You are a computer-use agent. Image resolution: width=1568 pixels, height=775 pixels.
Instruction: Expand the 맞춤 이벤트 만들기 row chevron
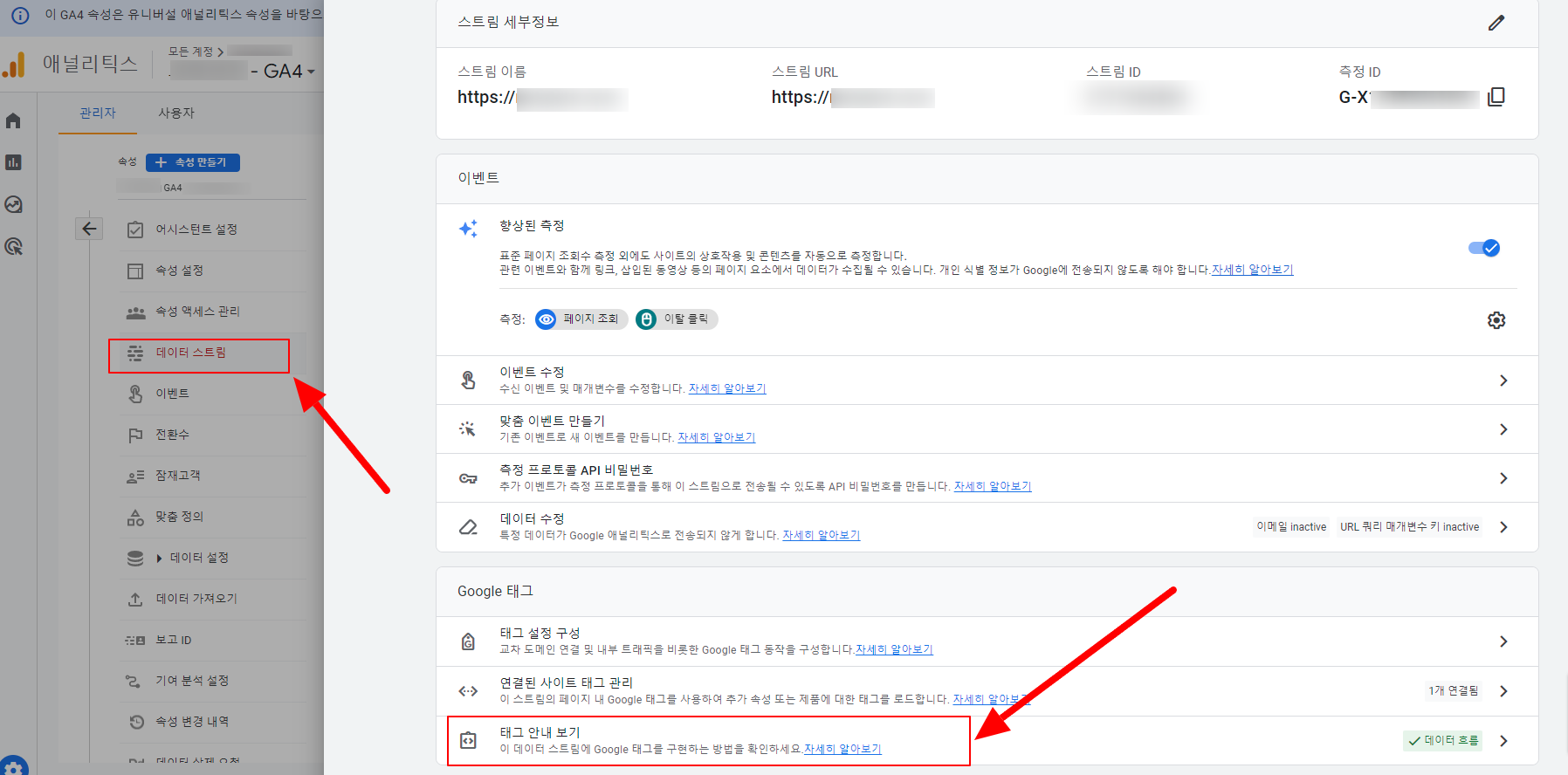(x=1503, y=429)
